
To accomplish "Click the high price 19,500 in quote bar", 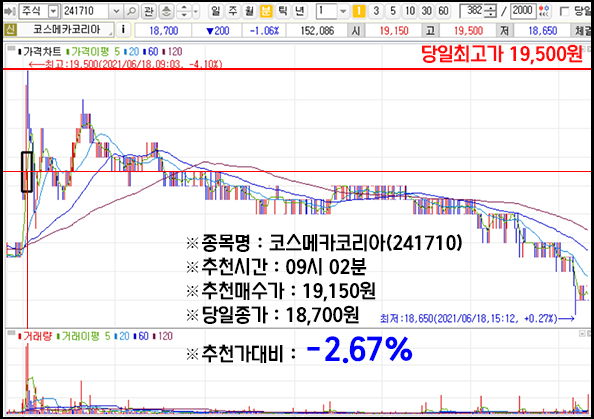I will [468, 30].
